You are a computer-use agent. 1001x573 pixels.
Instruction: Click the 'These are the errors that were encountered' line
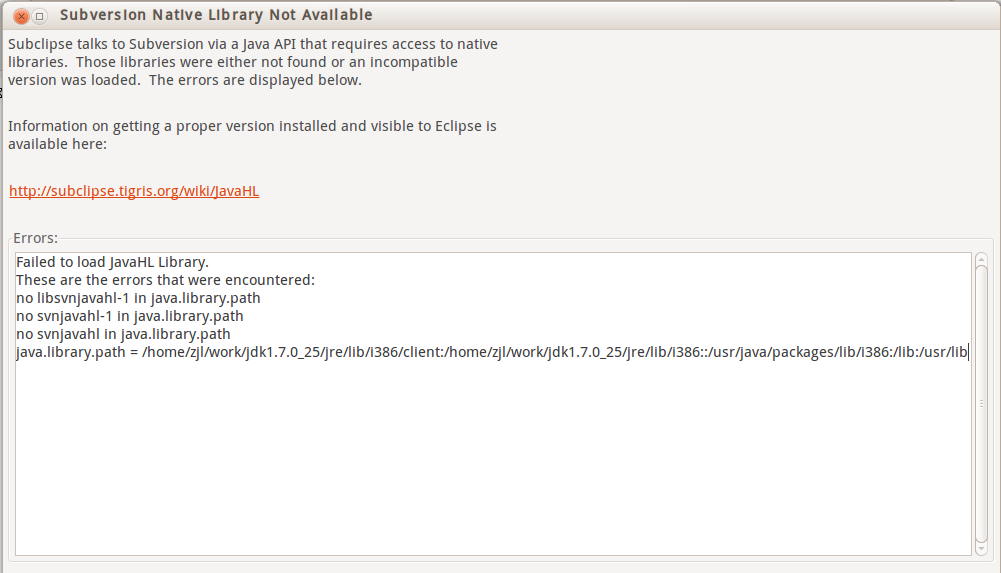165,280
